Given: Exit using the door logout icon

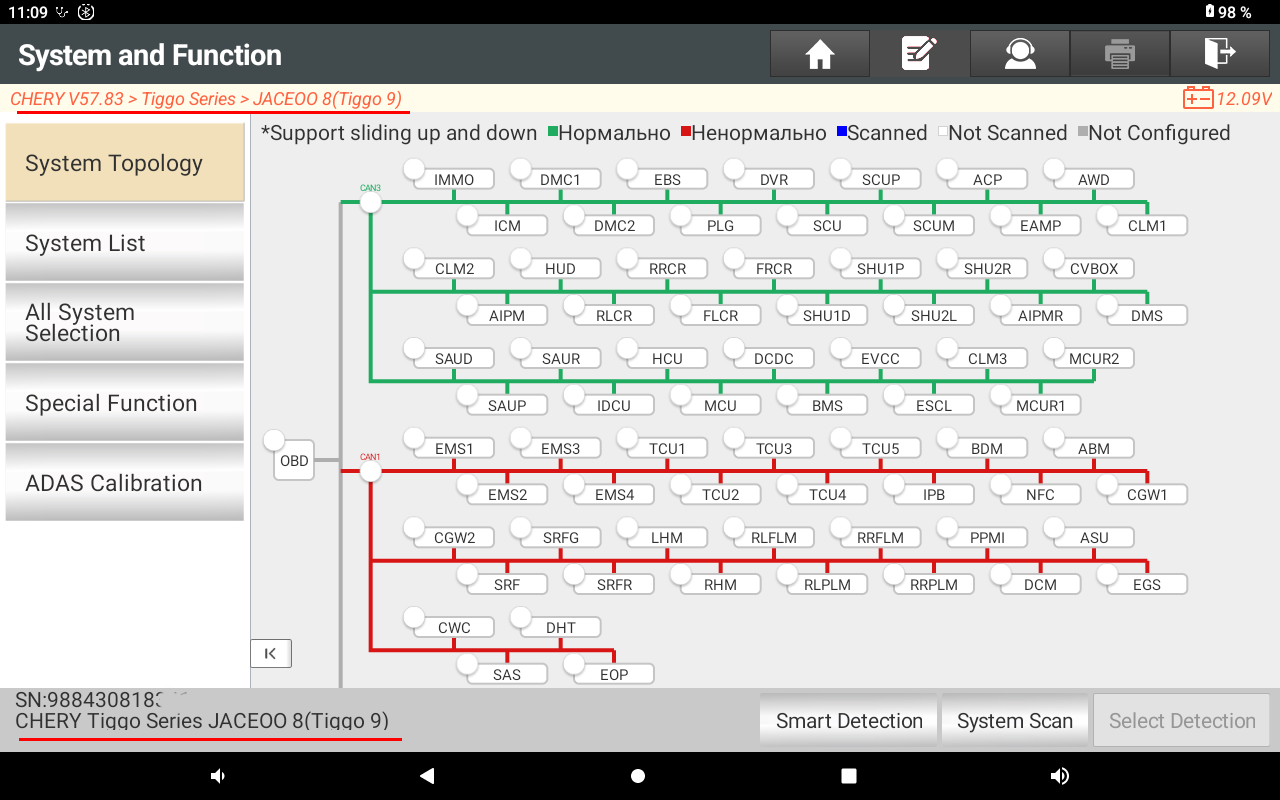Looking at the screenshot, I should 1219,54.
